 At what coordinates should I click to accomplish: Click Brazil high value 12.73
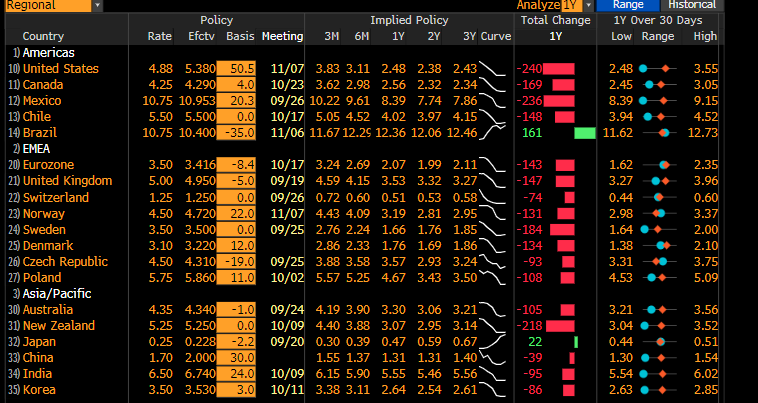click(702, 133)
